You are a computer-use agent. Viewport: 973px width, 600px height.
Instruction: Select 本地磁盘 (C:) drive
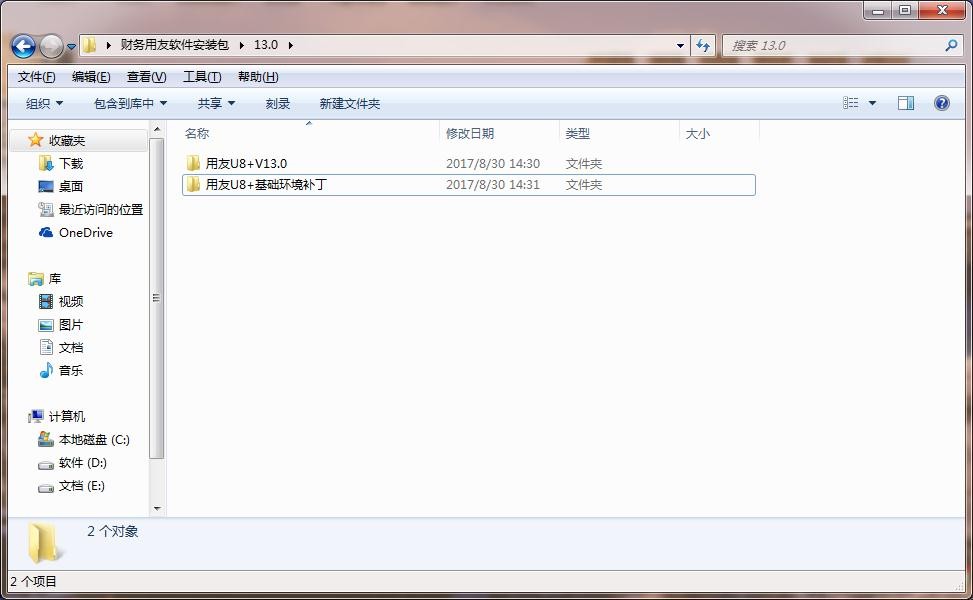pos(90,439)
